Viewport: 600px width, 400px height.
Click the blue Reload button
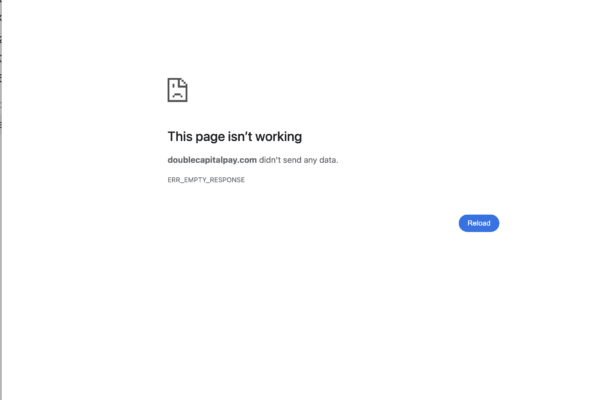click(x=479, y=223)
